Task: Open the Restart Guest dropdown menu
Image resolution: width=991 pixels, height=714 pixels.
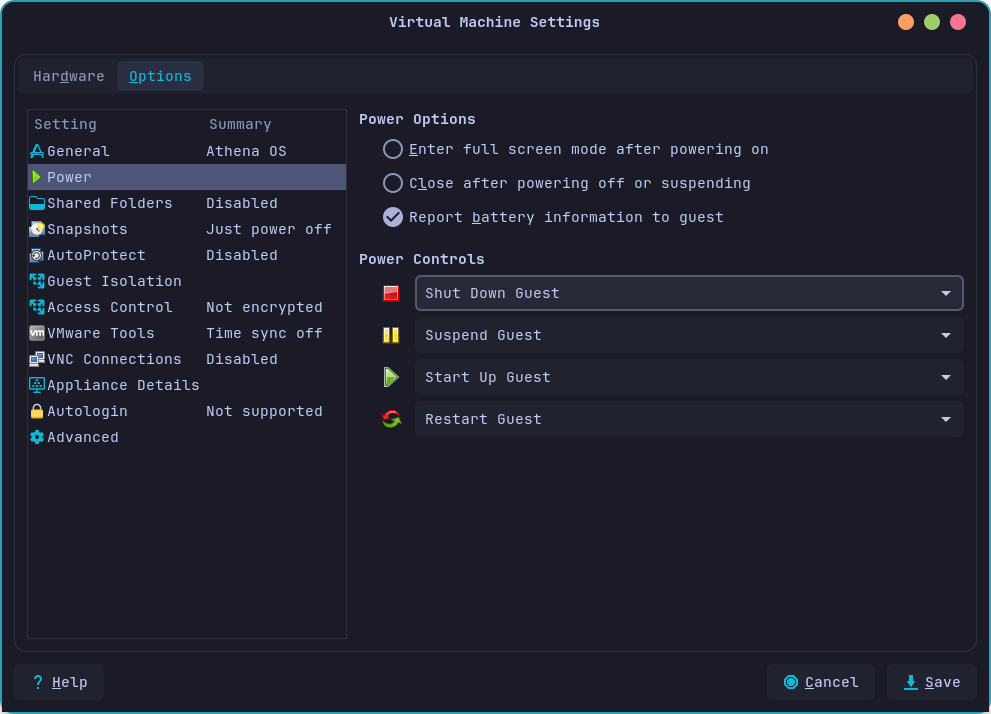Action: [x=944, y=419]
